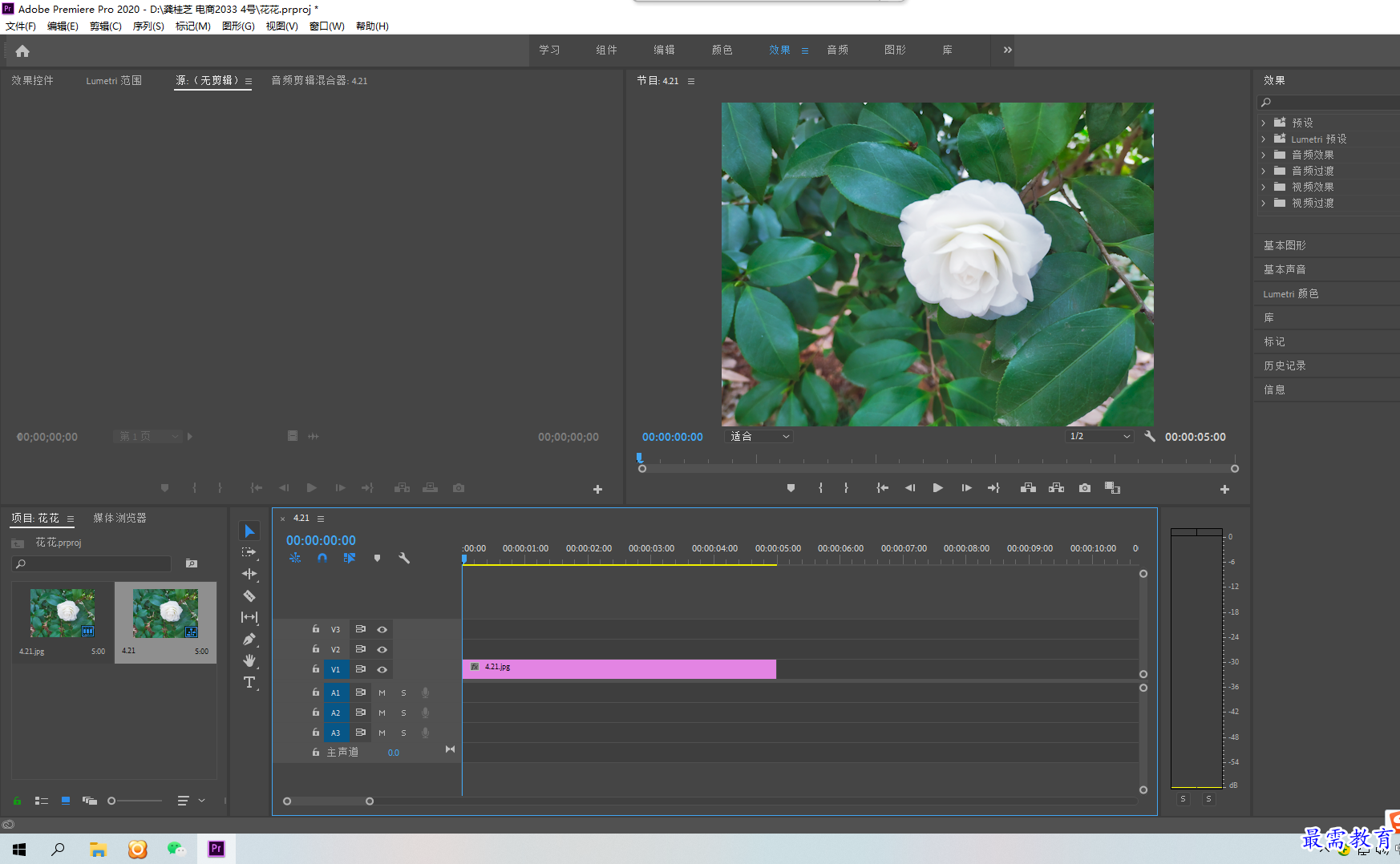Select the 4.21.jpg clip on V1
Screen dimensions: 1400x864
619,669
